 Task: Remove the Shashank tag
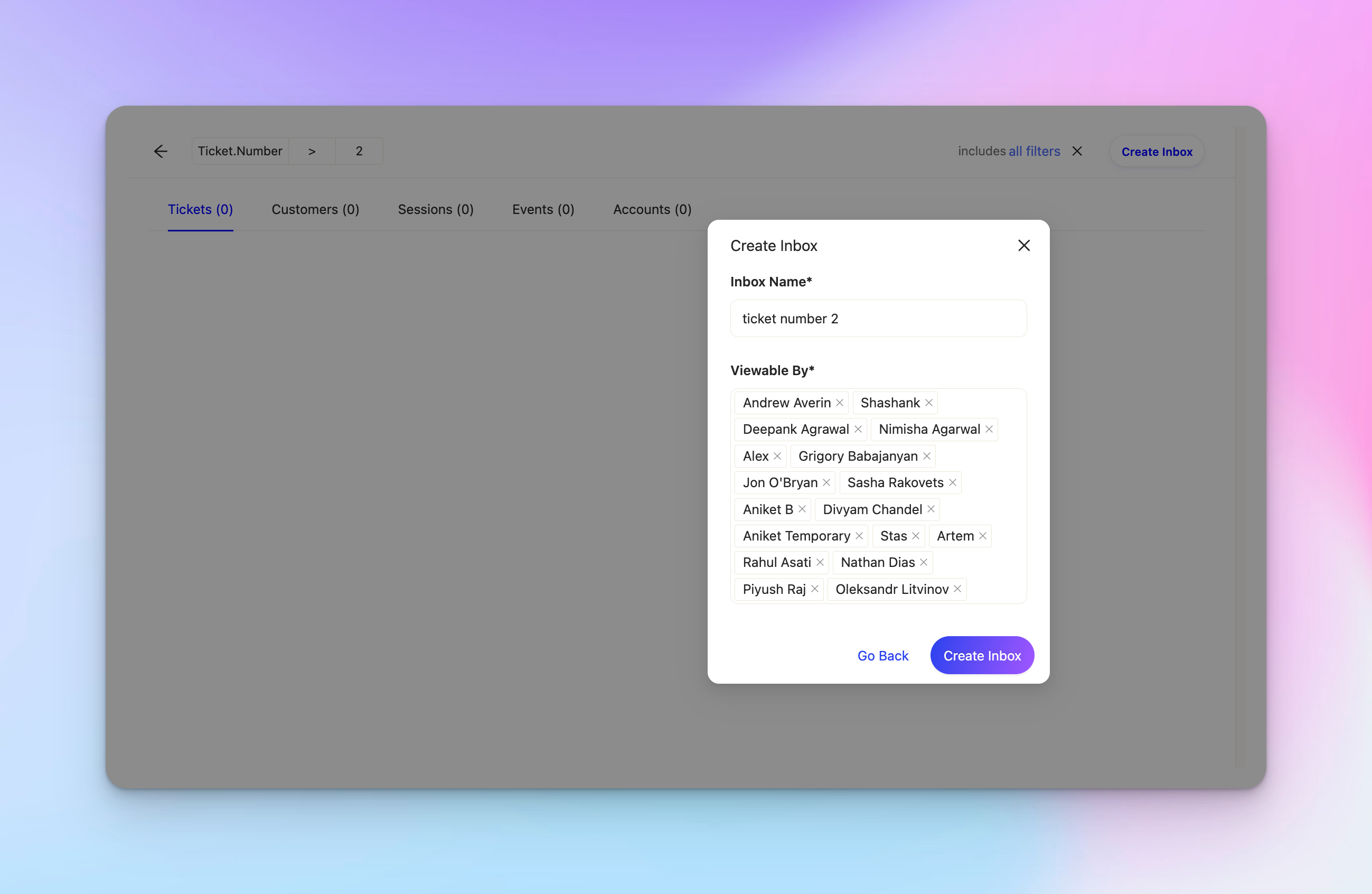(929, 403)
